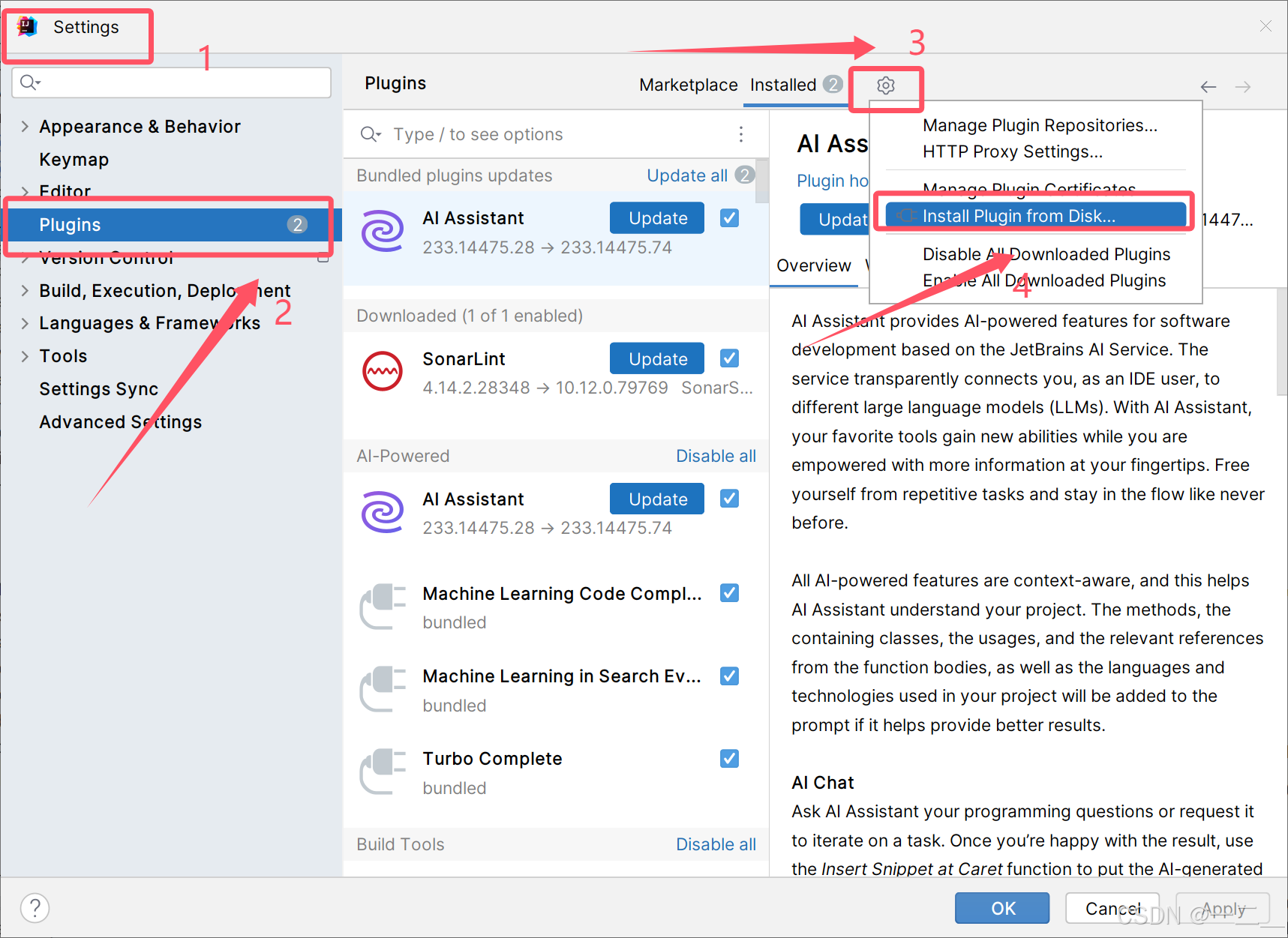Viewport: 1288px width, 938px height.
Task: Update the bundled AI Assistant plugin
Action: click(657, 218)
